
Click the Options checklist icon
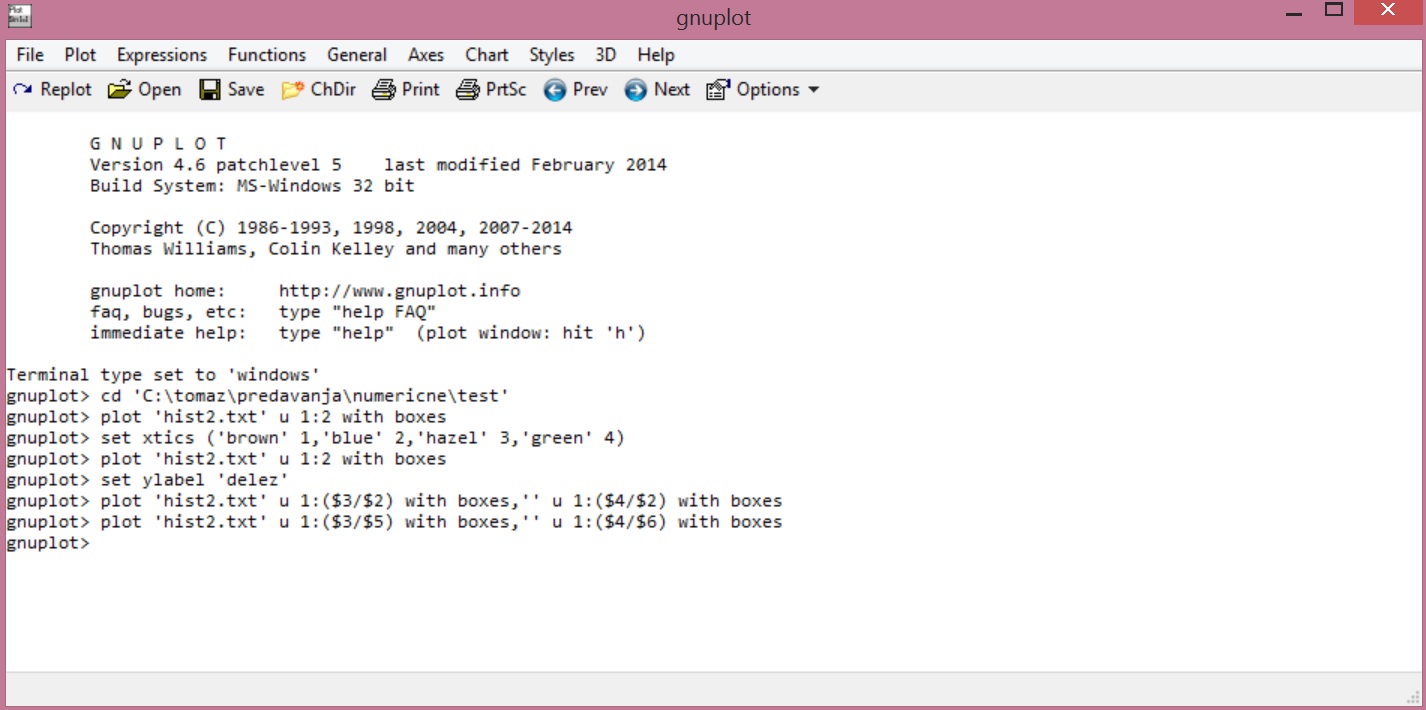pos(718,90)
